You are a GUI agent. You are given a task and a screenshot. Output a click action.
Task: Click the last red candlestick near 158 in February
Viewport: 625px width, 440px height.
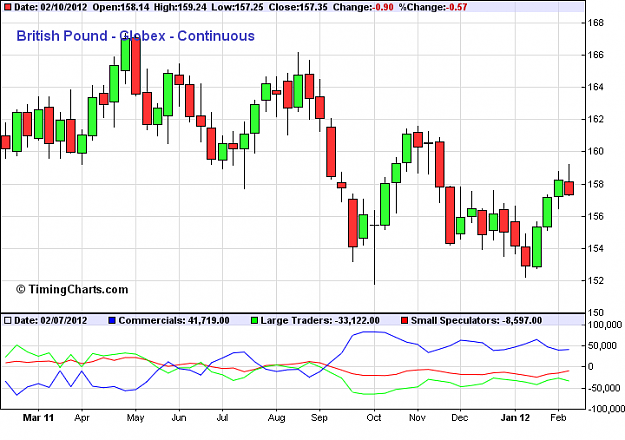tap(569, 188)
